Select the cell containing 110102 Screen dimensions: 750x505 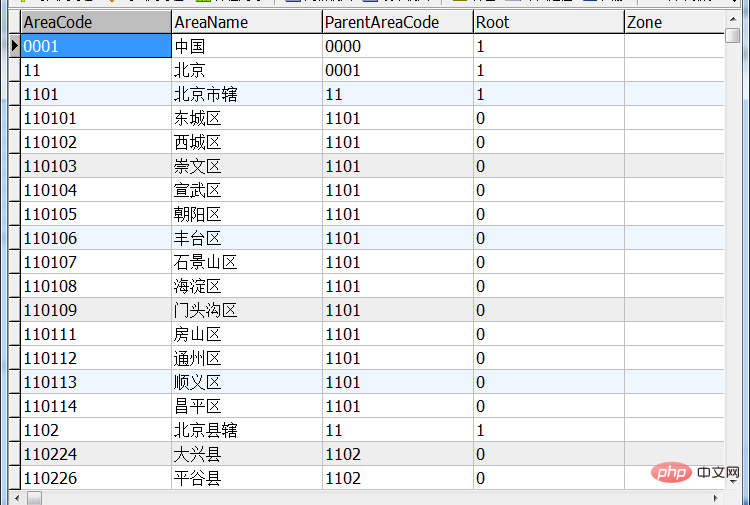click(96, 142)
